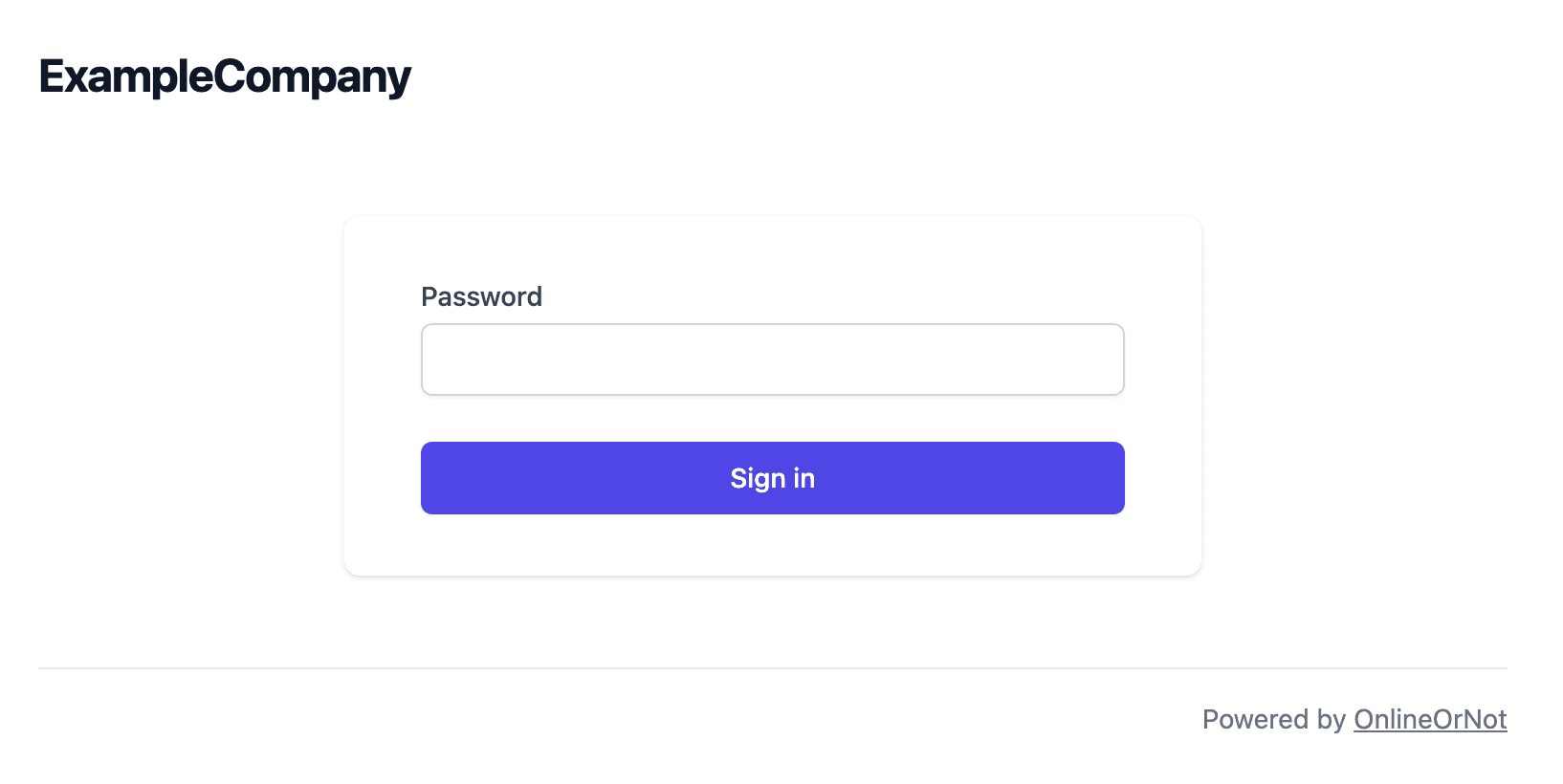Activate the Sign in submit button

(x=771, y=478)
